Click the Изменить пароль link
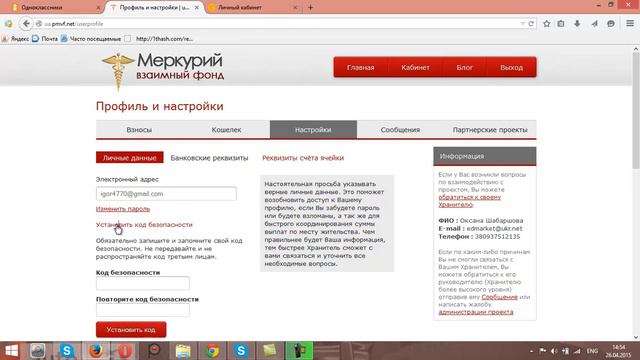 123,209
